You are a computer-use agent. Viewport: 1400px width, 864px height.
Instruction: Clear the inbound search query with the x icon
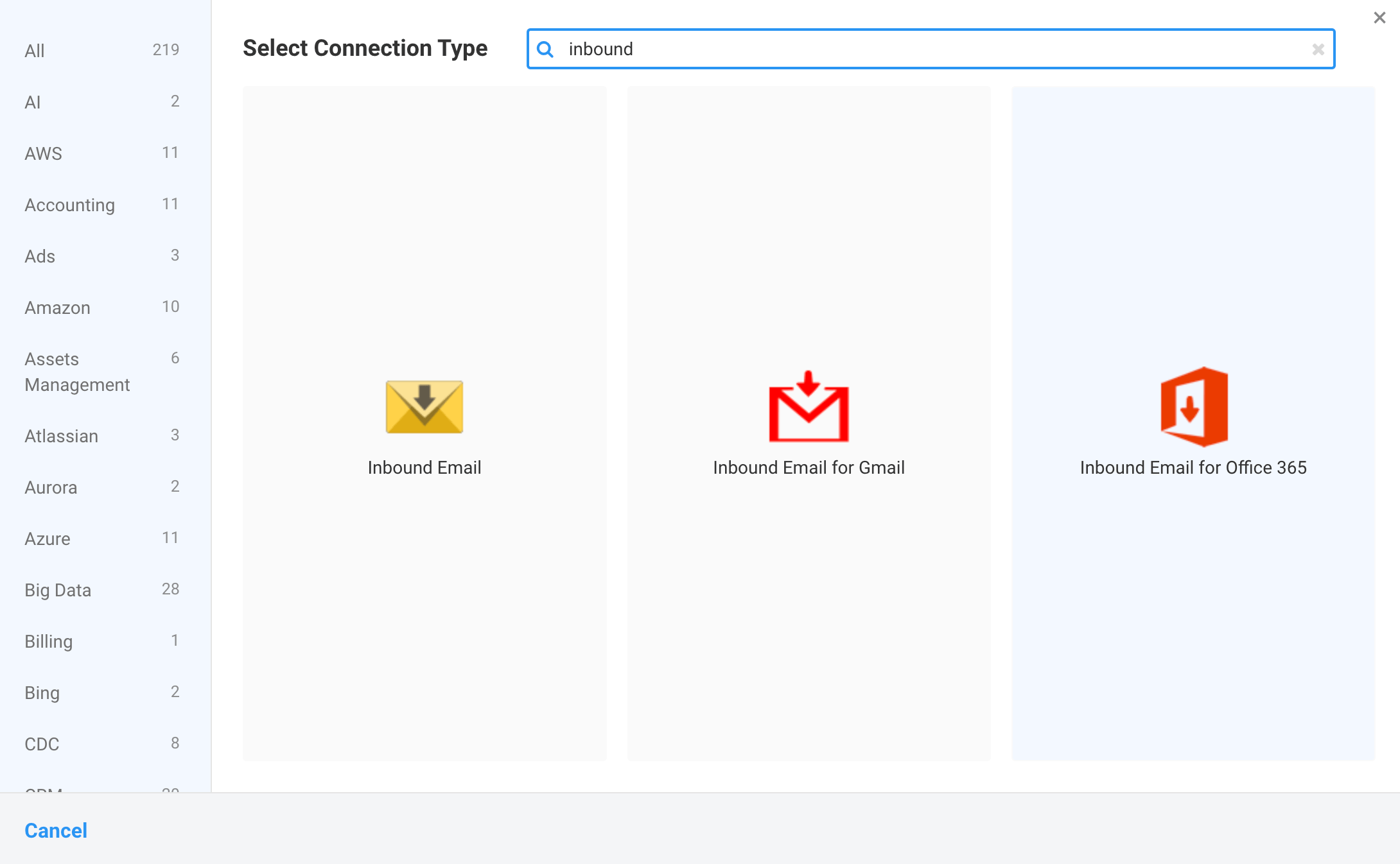pos(1318,49)
